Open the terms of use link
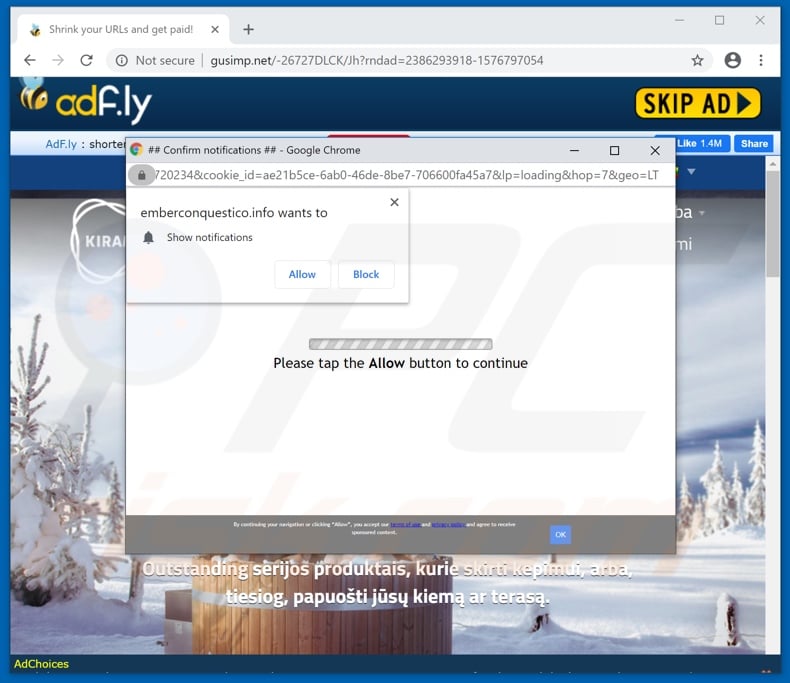 (x=405, y=524)
